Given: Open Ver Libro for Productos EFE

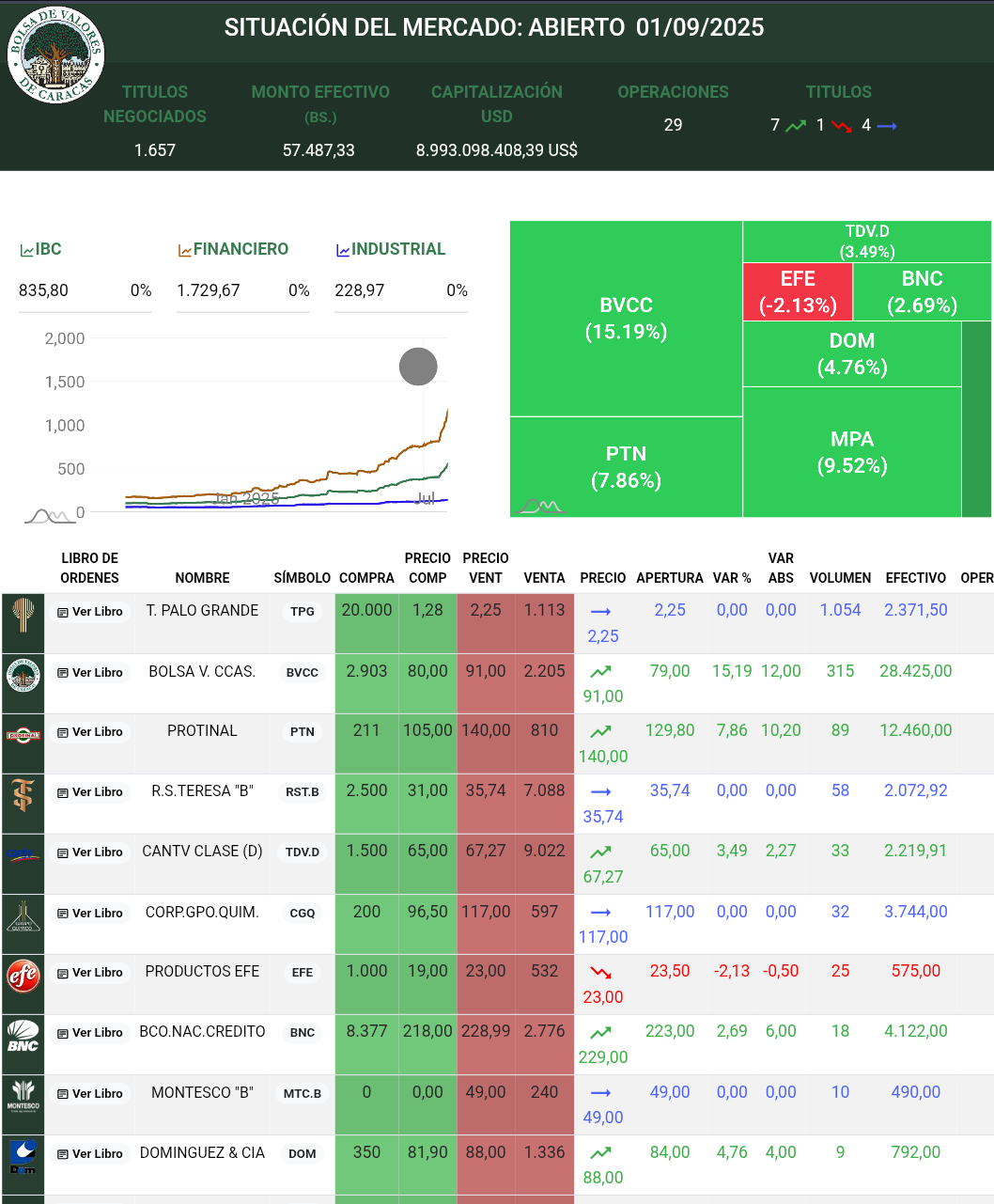Looking at the screenshot, I should pyautogui.click(x=90, y=973).
